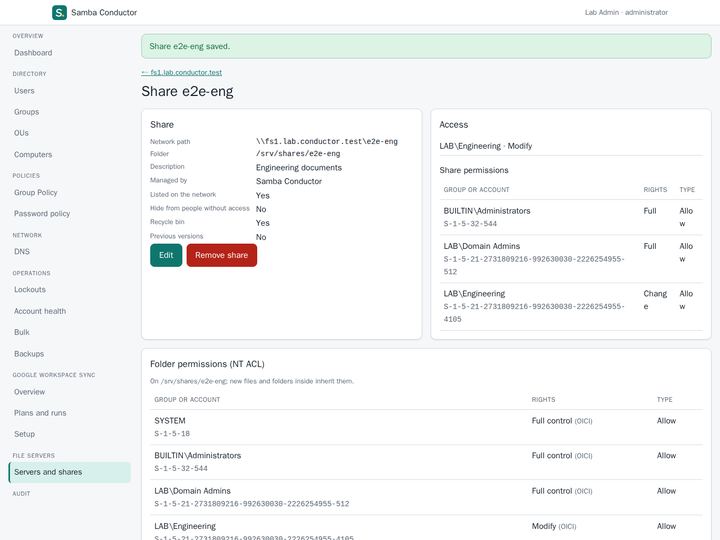Open the Computers list
The width and height of the screenshot is (720, 540).
pyautogui.click(x=33, y=155)
